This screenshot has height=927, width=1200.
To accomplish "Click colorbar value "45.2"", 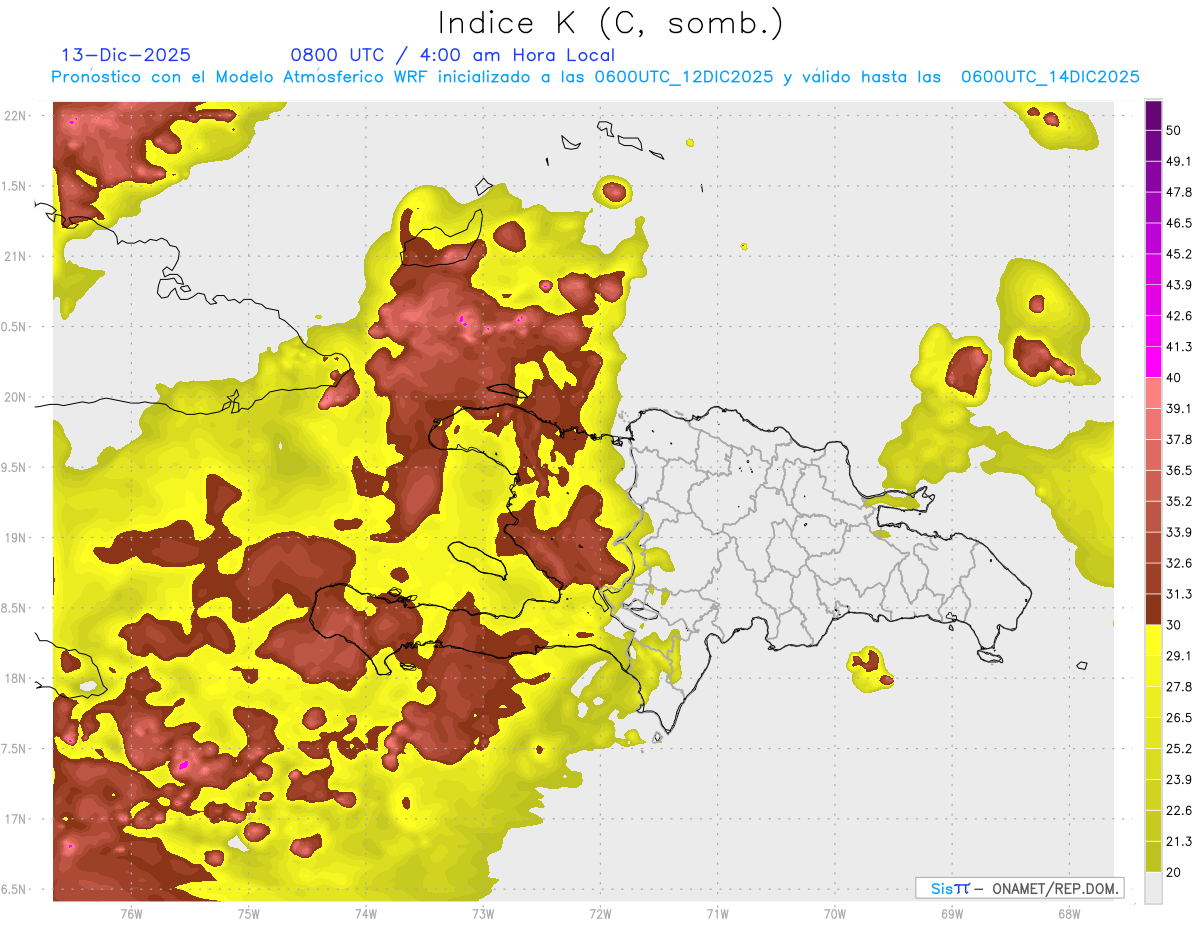I will [x=1179, y=254].
